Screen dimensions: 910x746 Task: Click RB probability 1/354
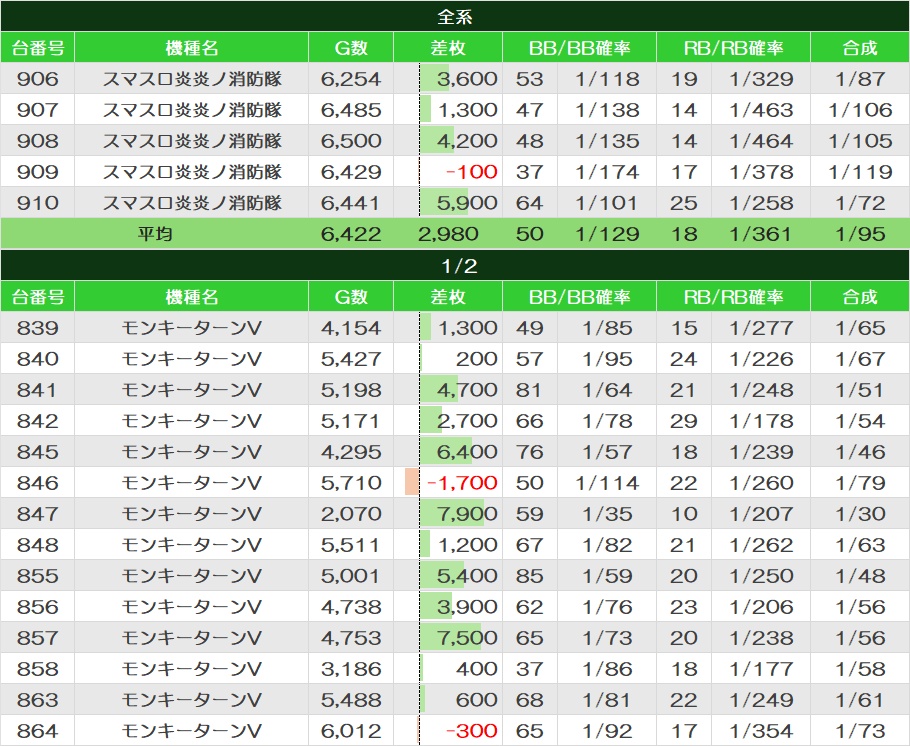click(x=761, y=731)
